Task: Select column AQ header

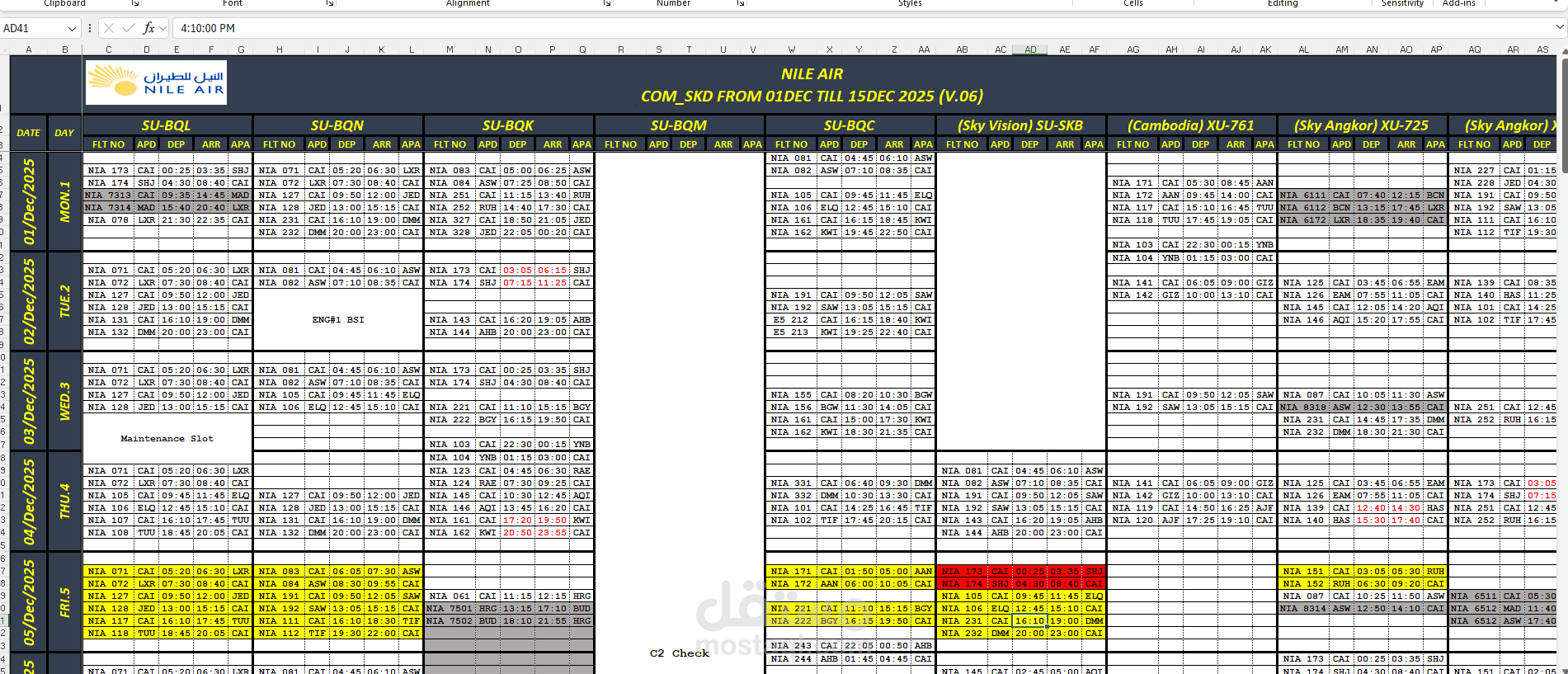Action: (1475, 49)
